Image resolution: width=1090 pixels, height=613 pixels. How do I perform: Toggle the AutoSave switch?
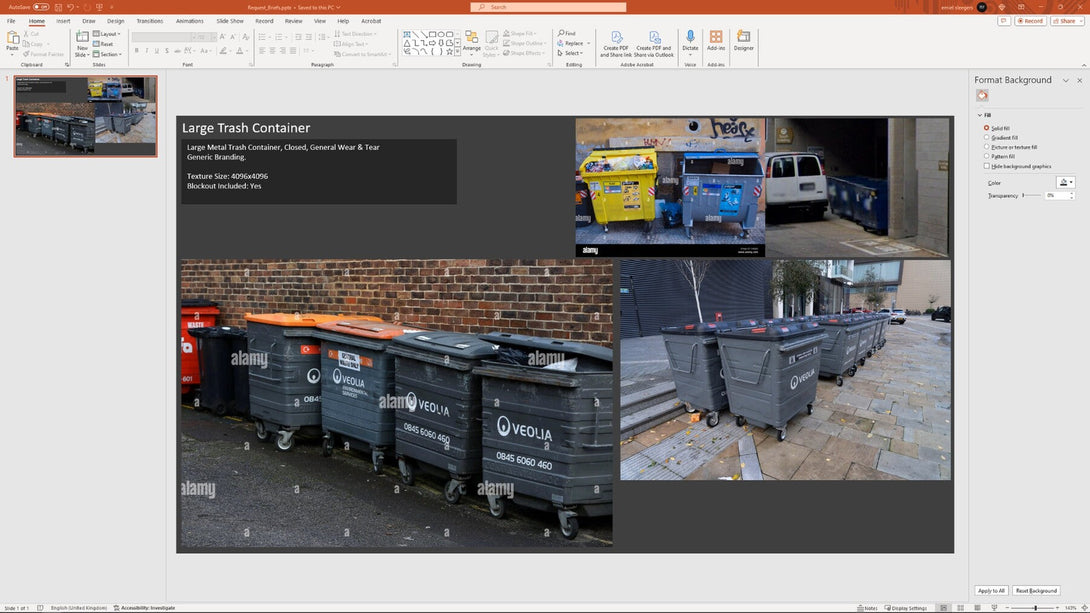click(x=41, y=7)
